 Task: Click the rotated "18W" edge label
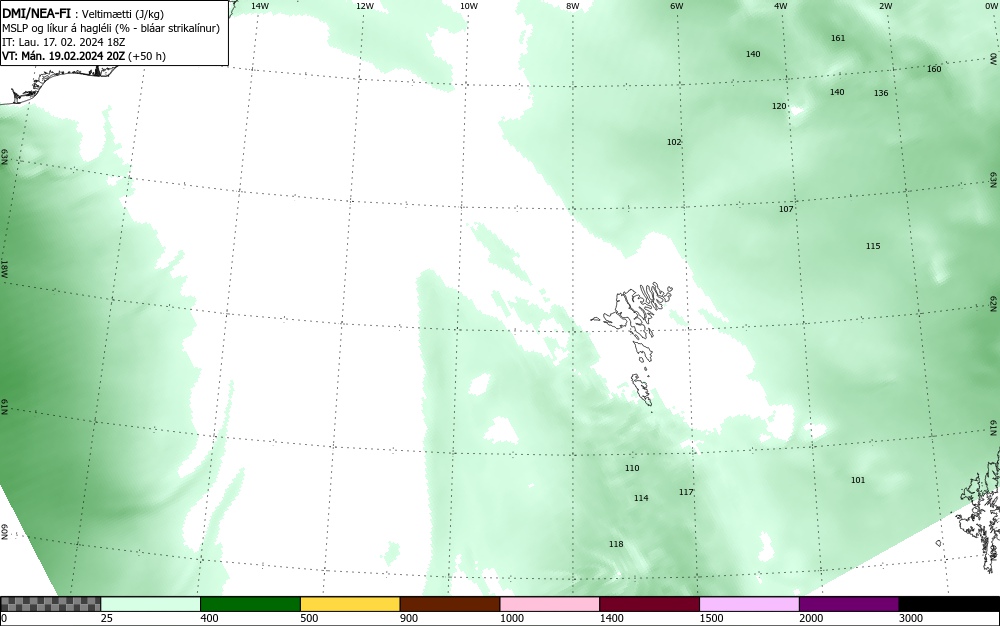(4, 268)
